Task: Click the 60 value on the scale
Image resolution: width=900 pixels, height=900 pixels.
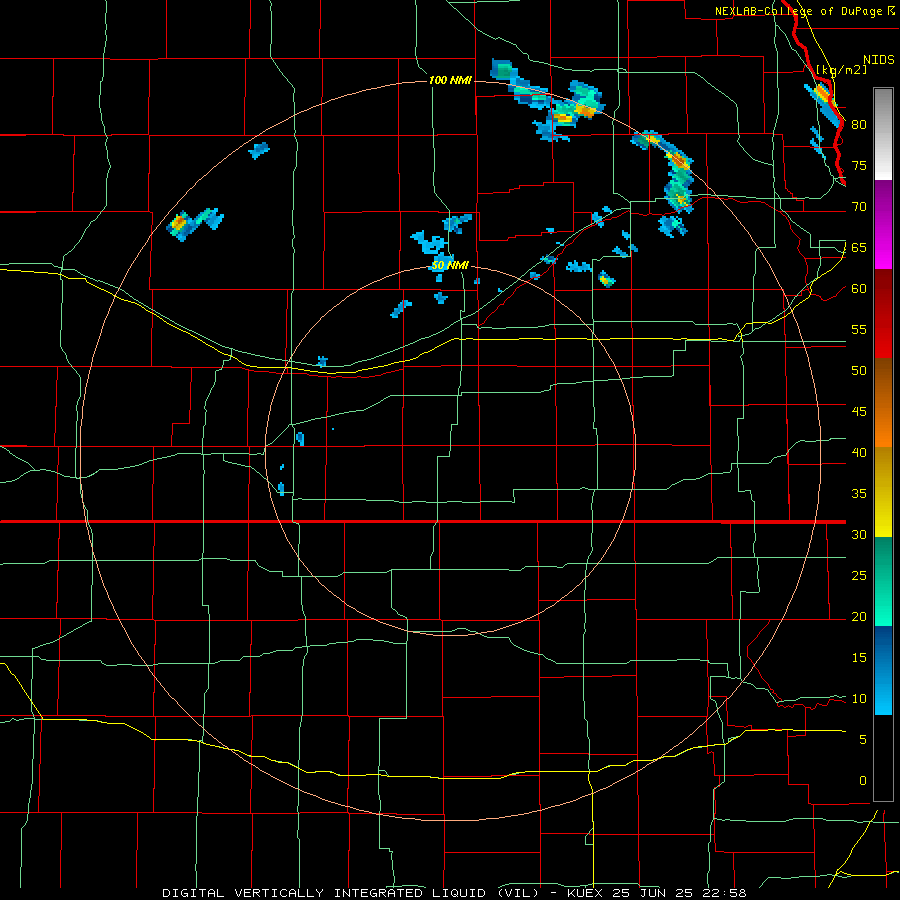Action: tap(859, 289)
